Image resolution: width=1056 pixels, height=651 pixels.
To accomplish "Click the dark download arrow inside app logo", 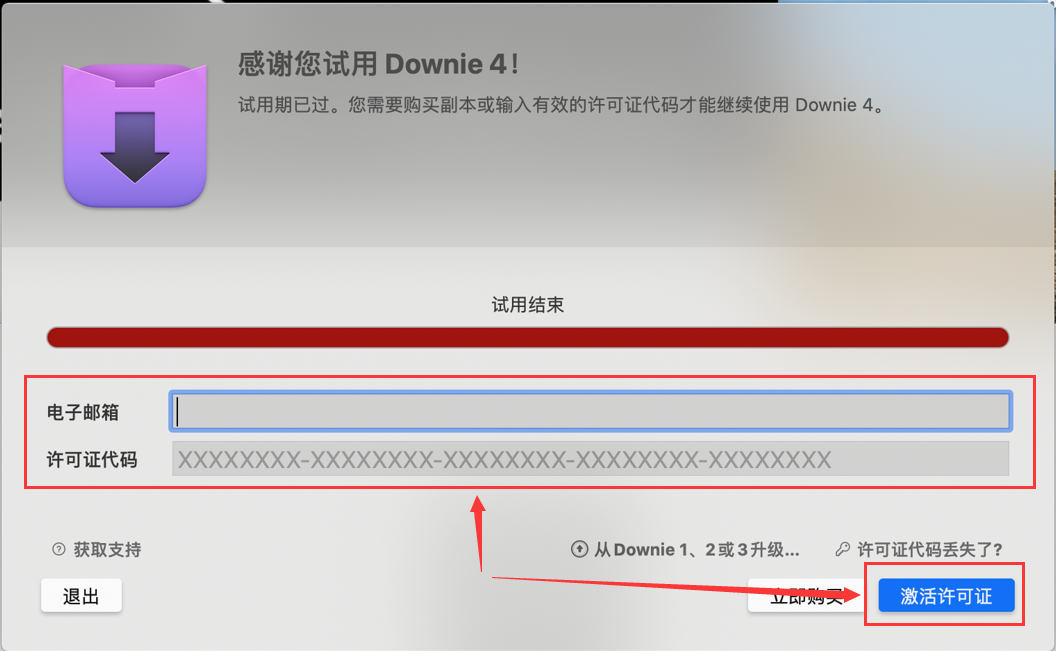I will tap(135, 147).
